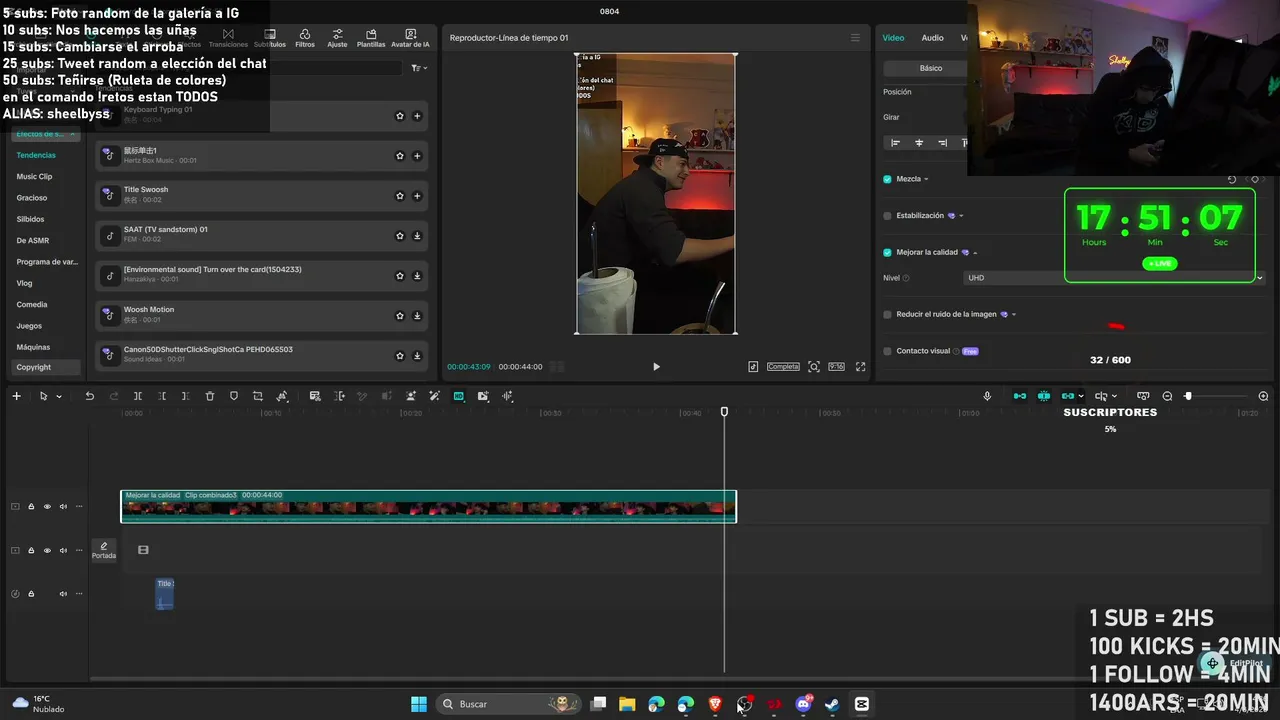Hide the main video track with eye icon
The width and height of the screenshot is (1280, 720).
pos(47,507)
